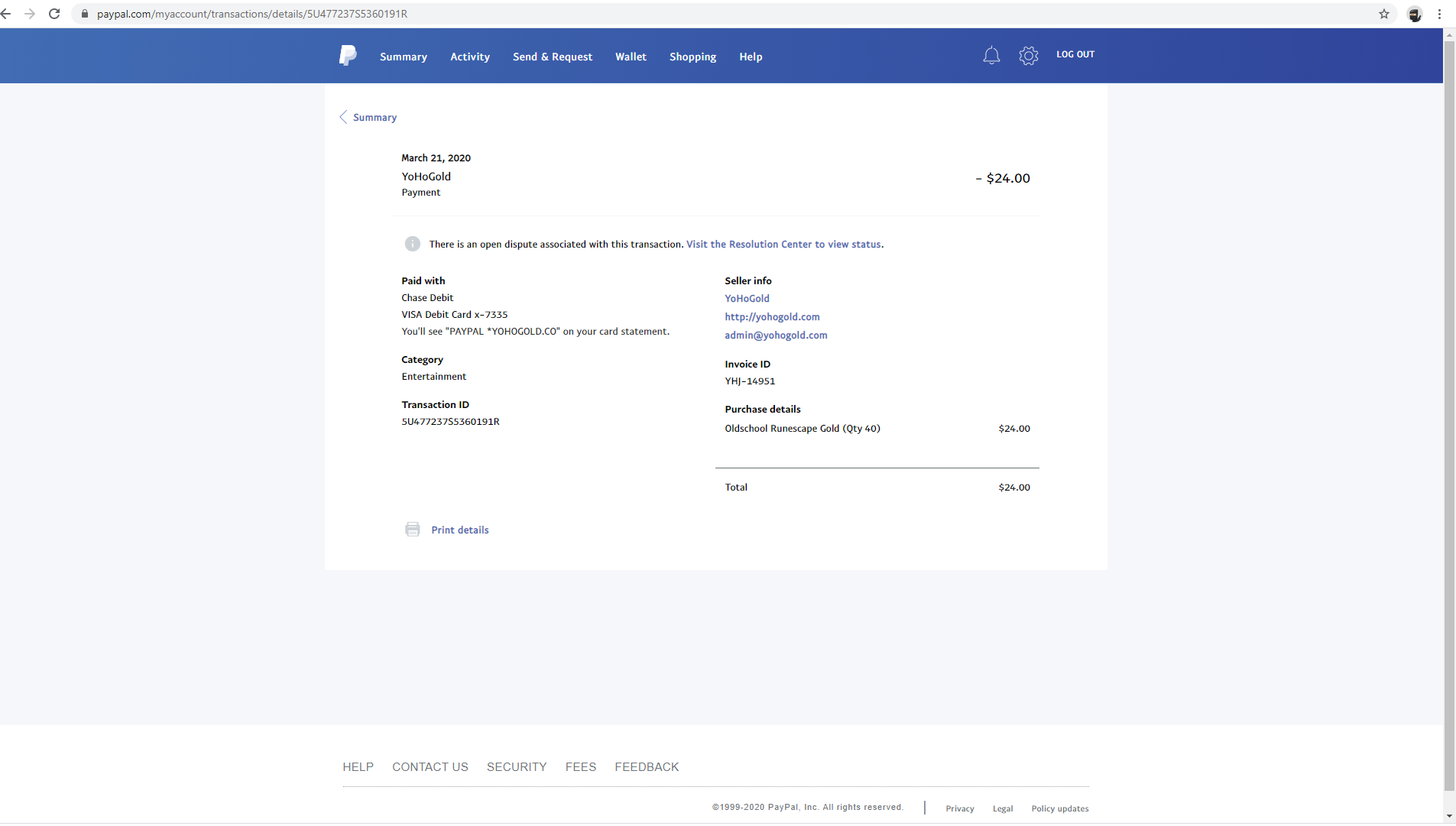Click the Total row label
This screenshot has height=826, width=1456.
pos(736,487)
